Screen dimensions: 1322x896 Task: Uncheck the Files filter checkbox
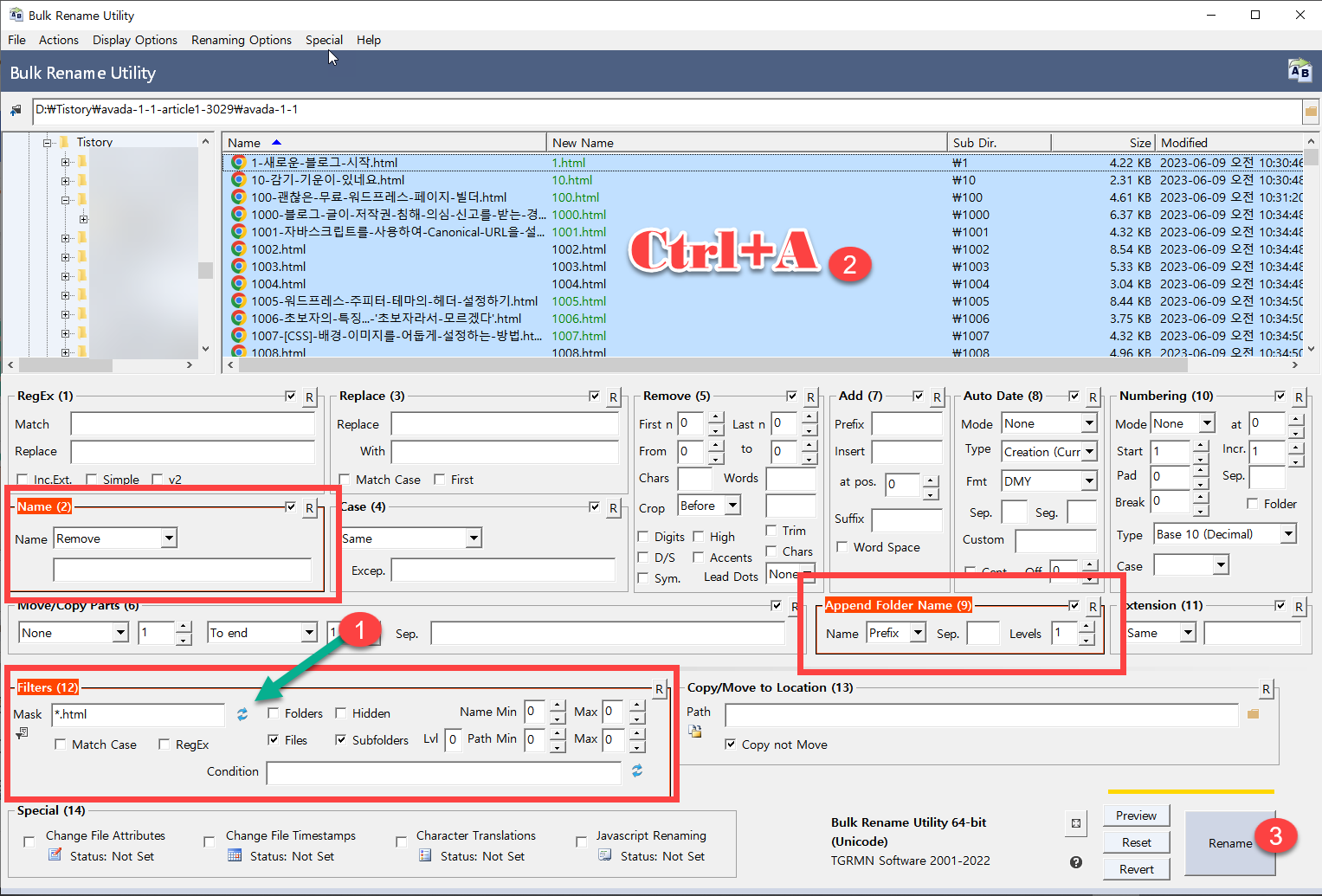click(274, 740)
